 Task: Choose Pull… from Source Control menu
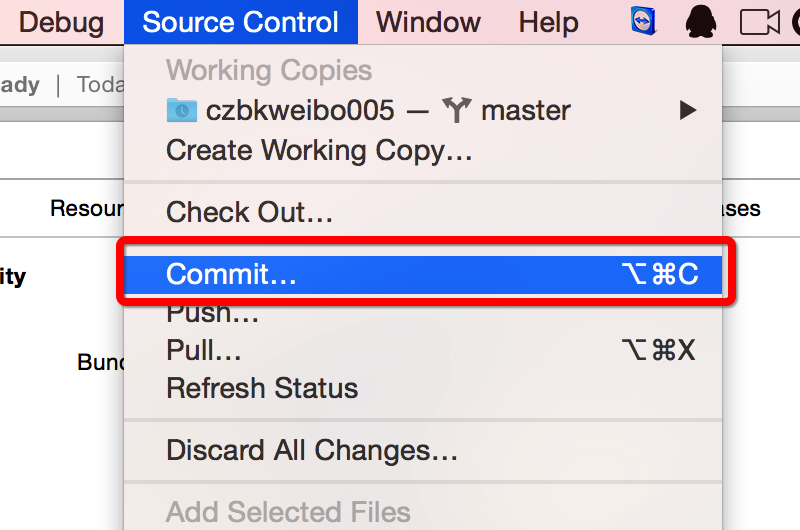coord(204,350)
